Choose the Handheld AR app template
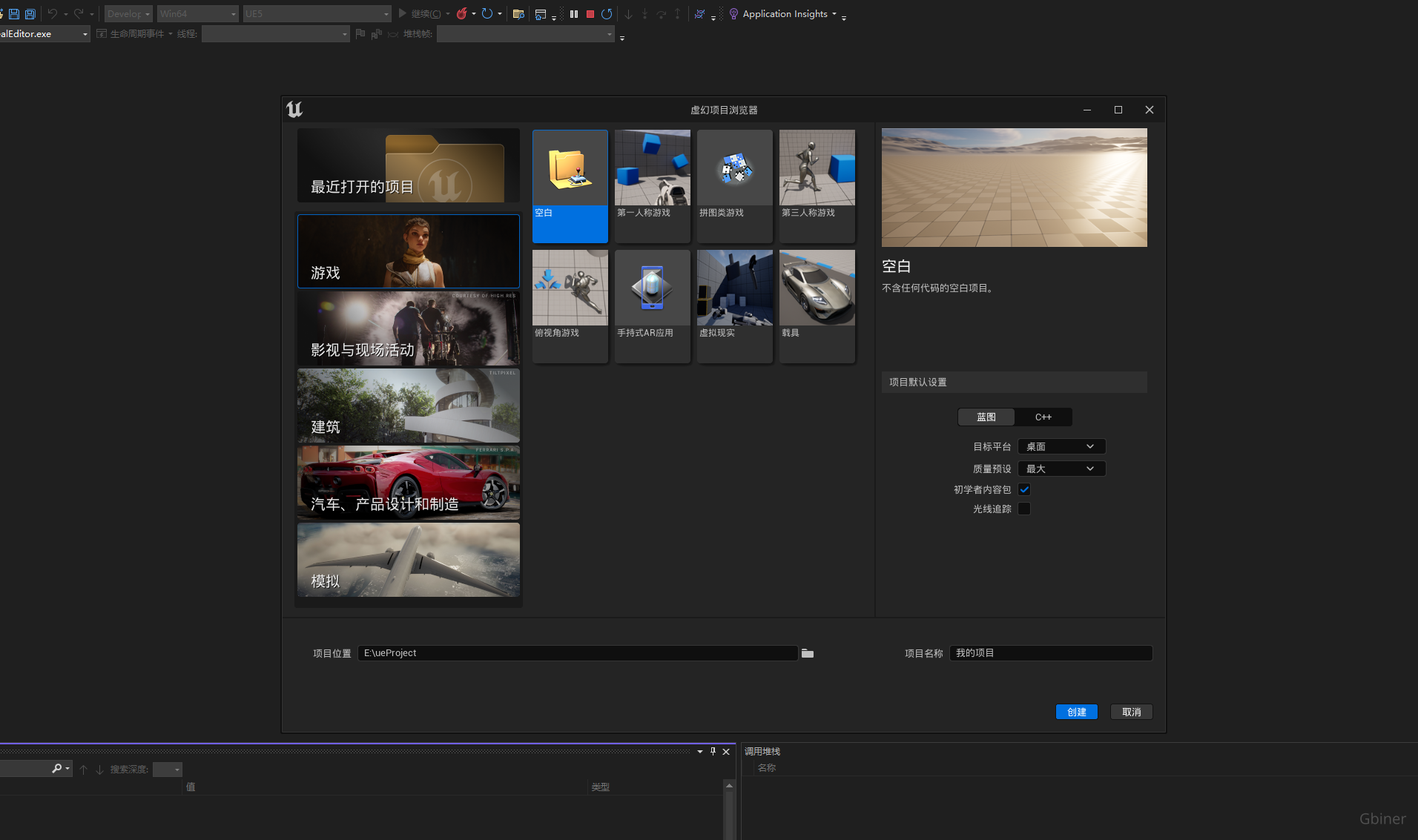 pyautogui.click(x=652, y=289)
